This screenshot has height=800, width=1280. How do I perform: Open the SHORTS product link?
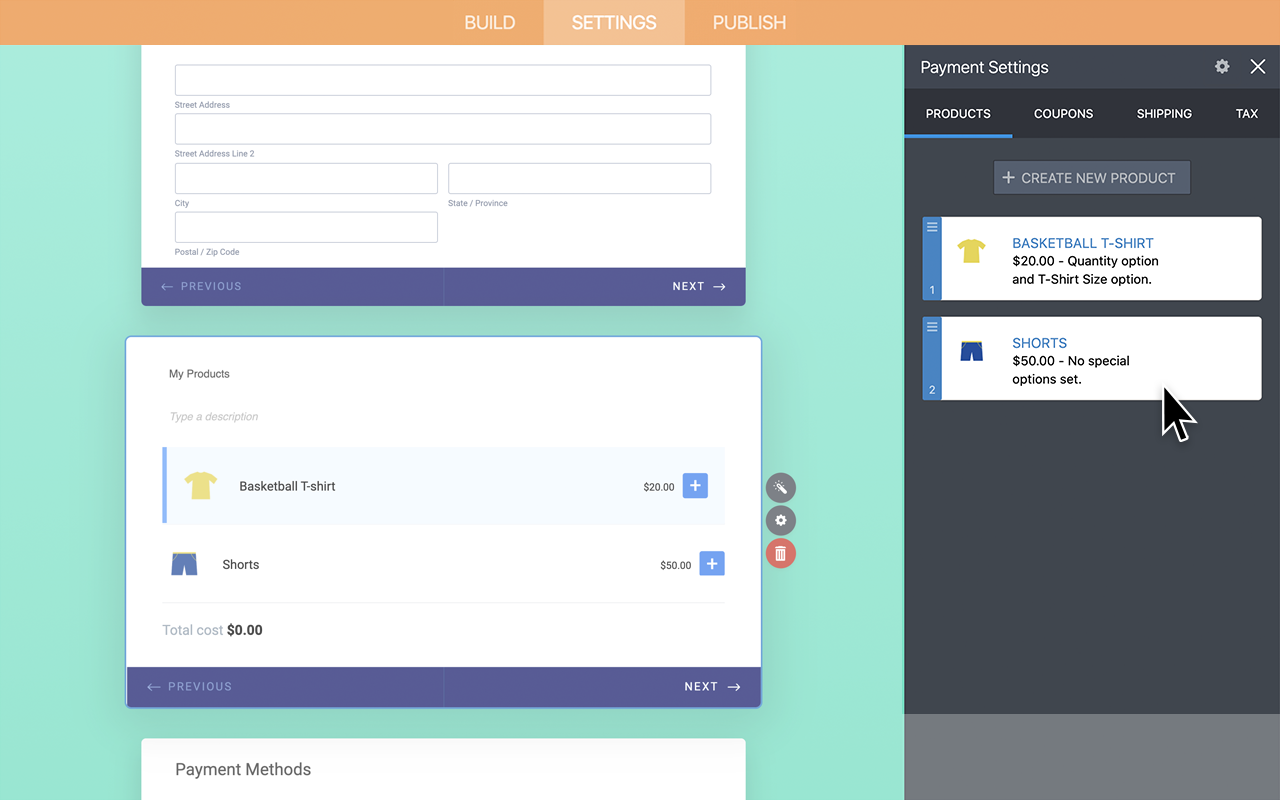1039,342
